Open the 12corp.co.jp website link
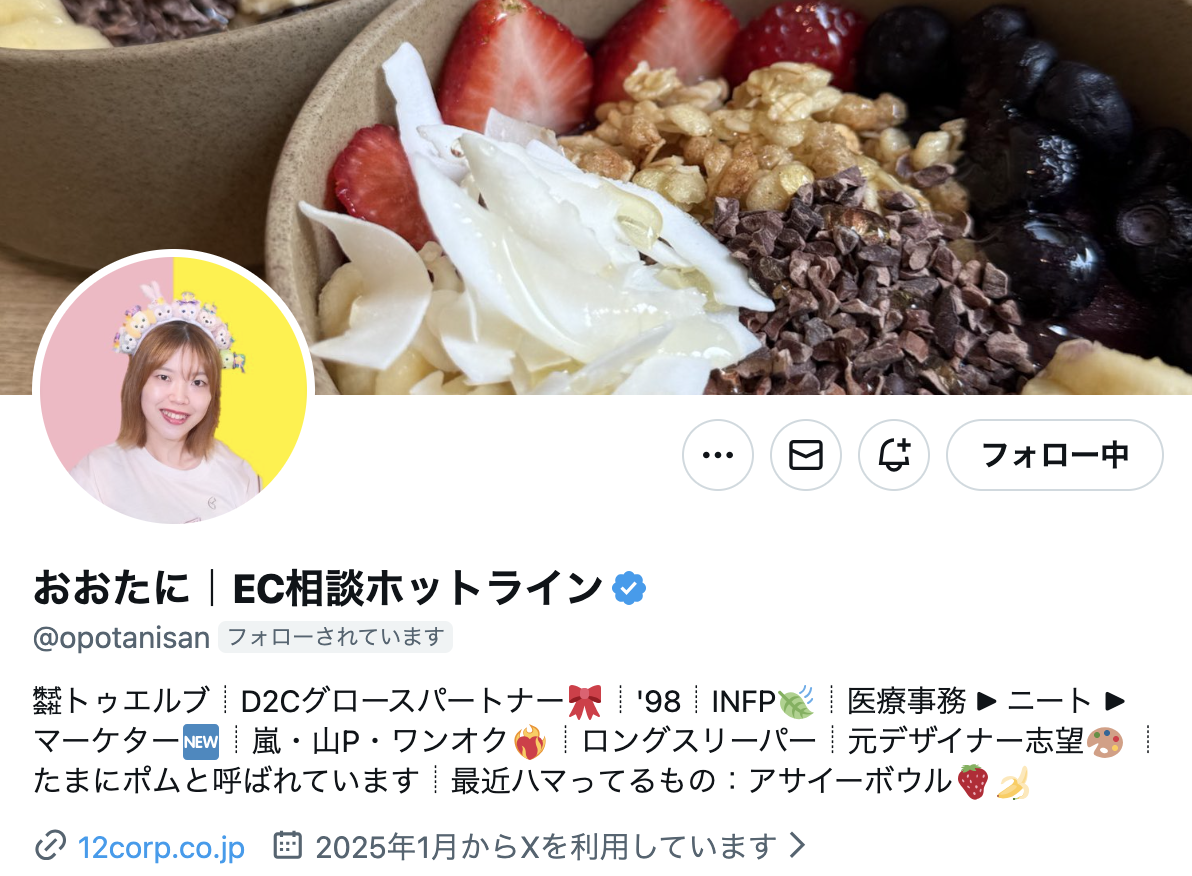This screenshot has width=1192, height=876. pyautogui.click(x=161, y=846)
